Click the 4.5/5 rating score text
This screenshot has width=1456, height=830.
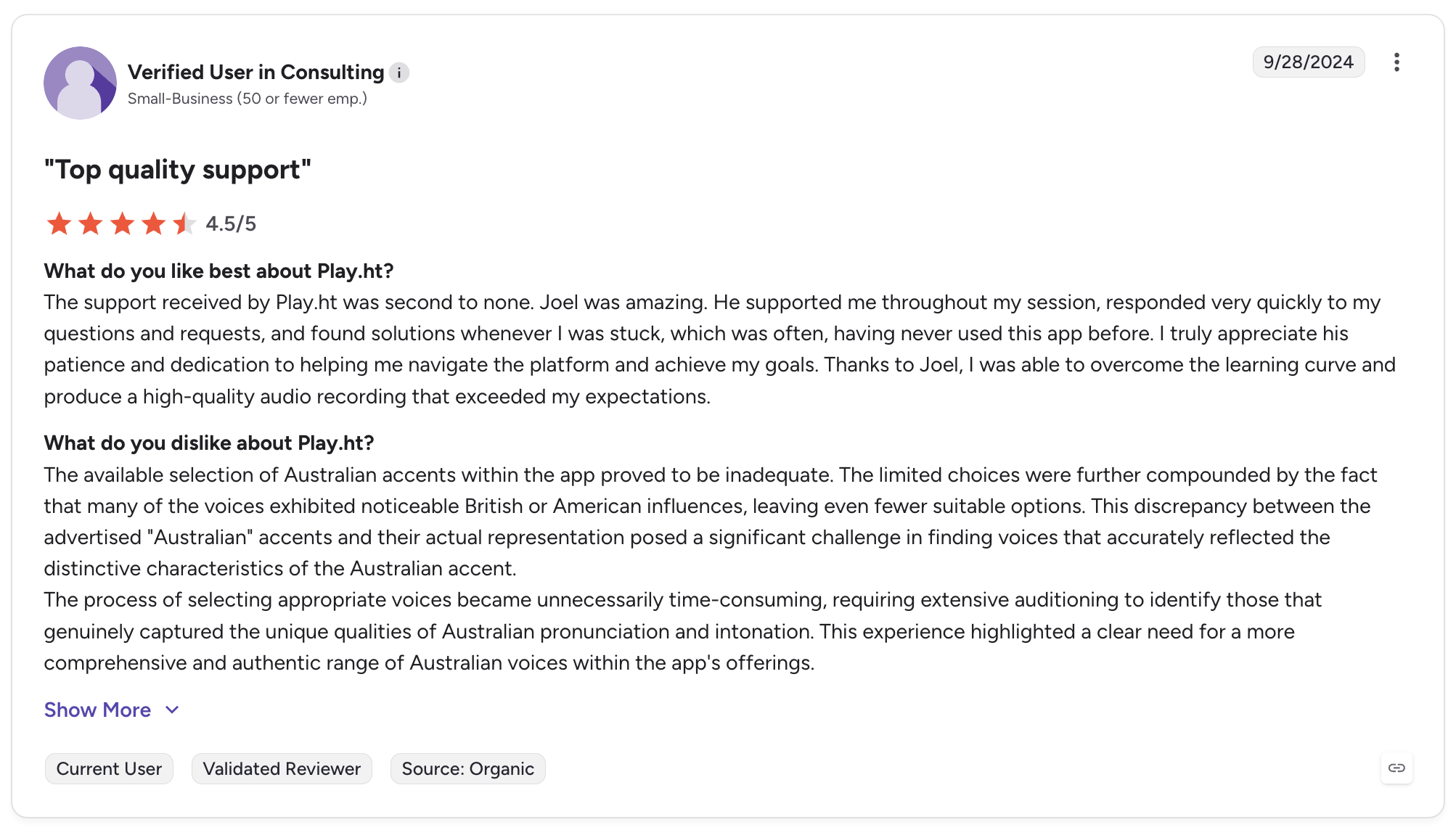pos(231,223)
